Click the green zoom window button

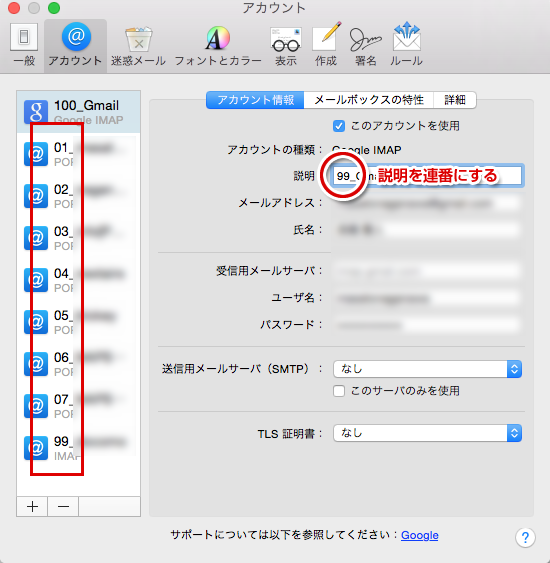(x=54, y=8)
